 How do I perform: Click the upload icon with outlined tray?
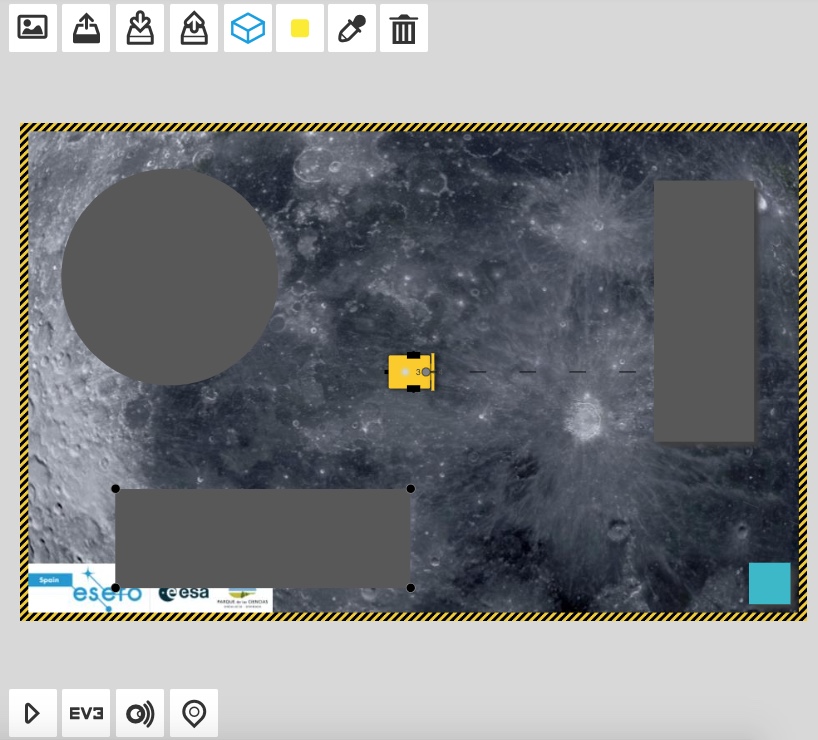point(194,28)
